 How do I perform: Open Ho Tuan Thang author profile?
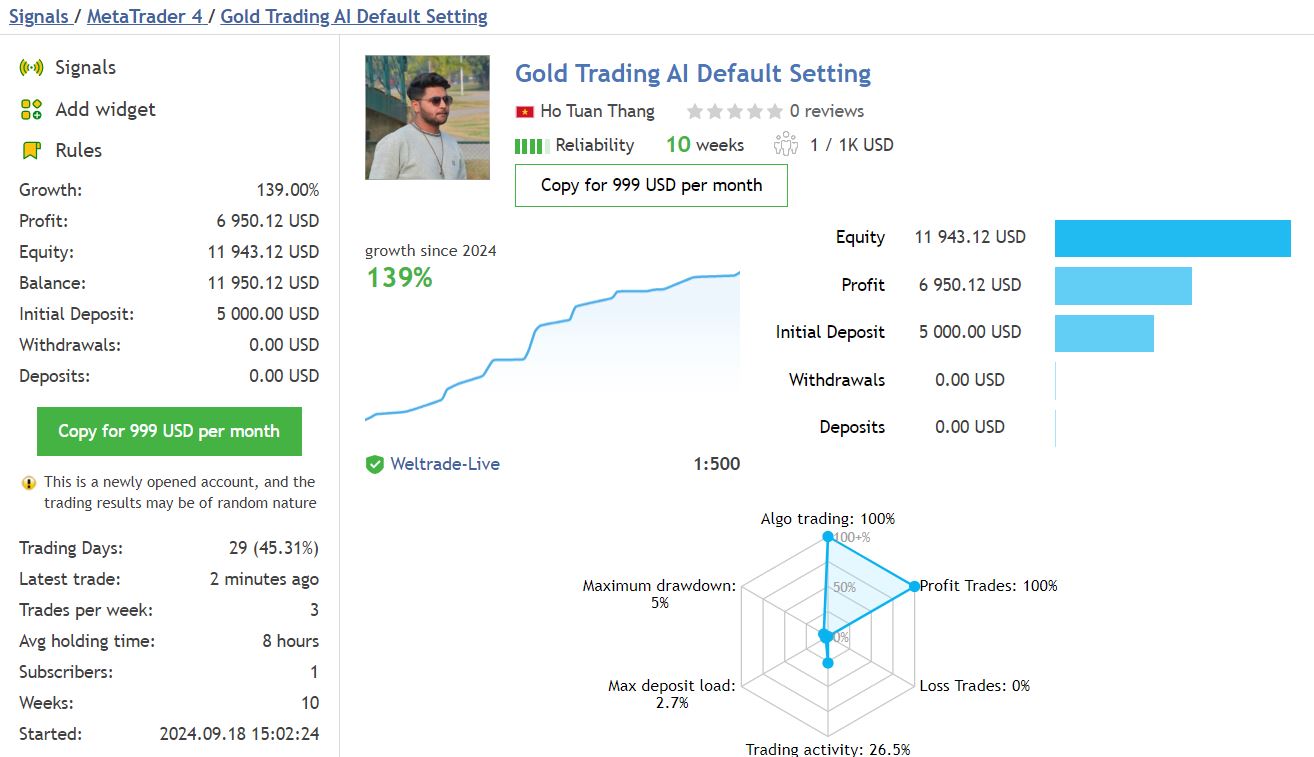point(597,111)
